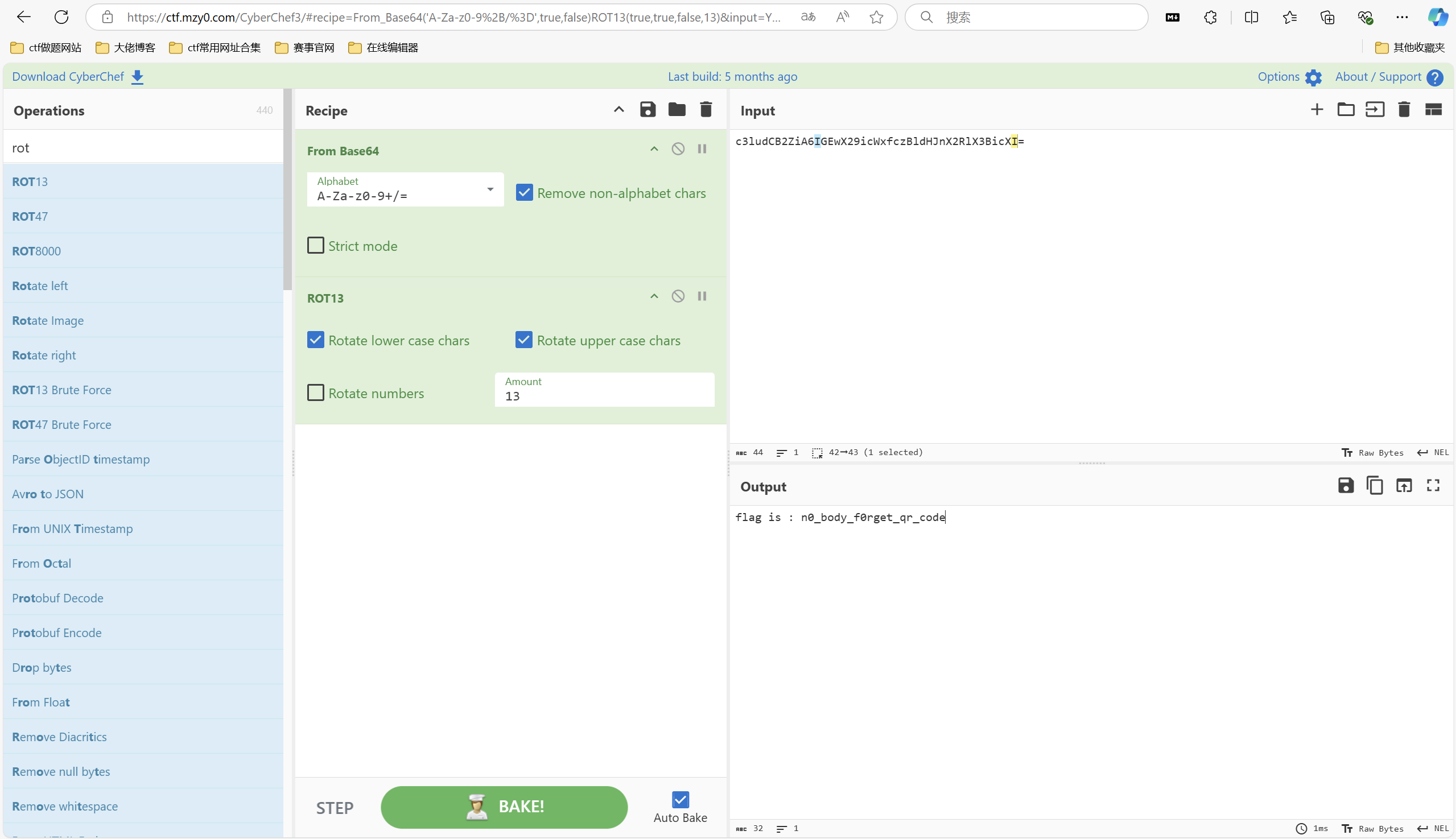The height and width of the screenshot is (839, 1456).
Task: Select ROT13 Brute Force operation
Action: tap(143, 390)
